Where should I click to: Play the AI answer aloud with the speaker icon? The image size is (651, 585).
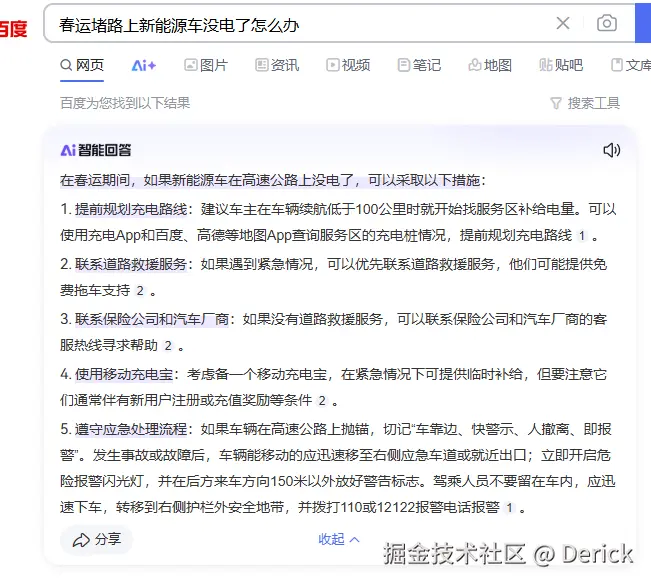pyautogui.click(x=612, y=150)
